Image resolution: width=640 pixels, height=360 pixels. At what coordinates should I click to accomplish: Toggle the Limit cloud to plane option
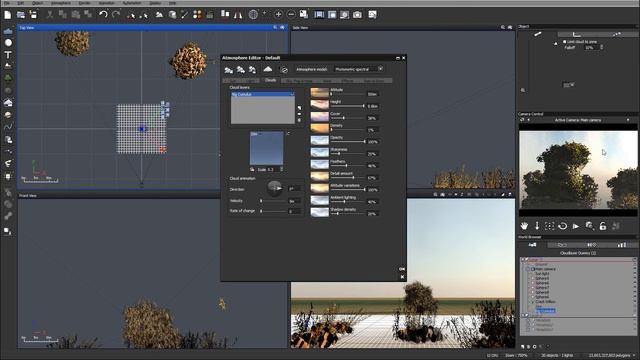564,42
